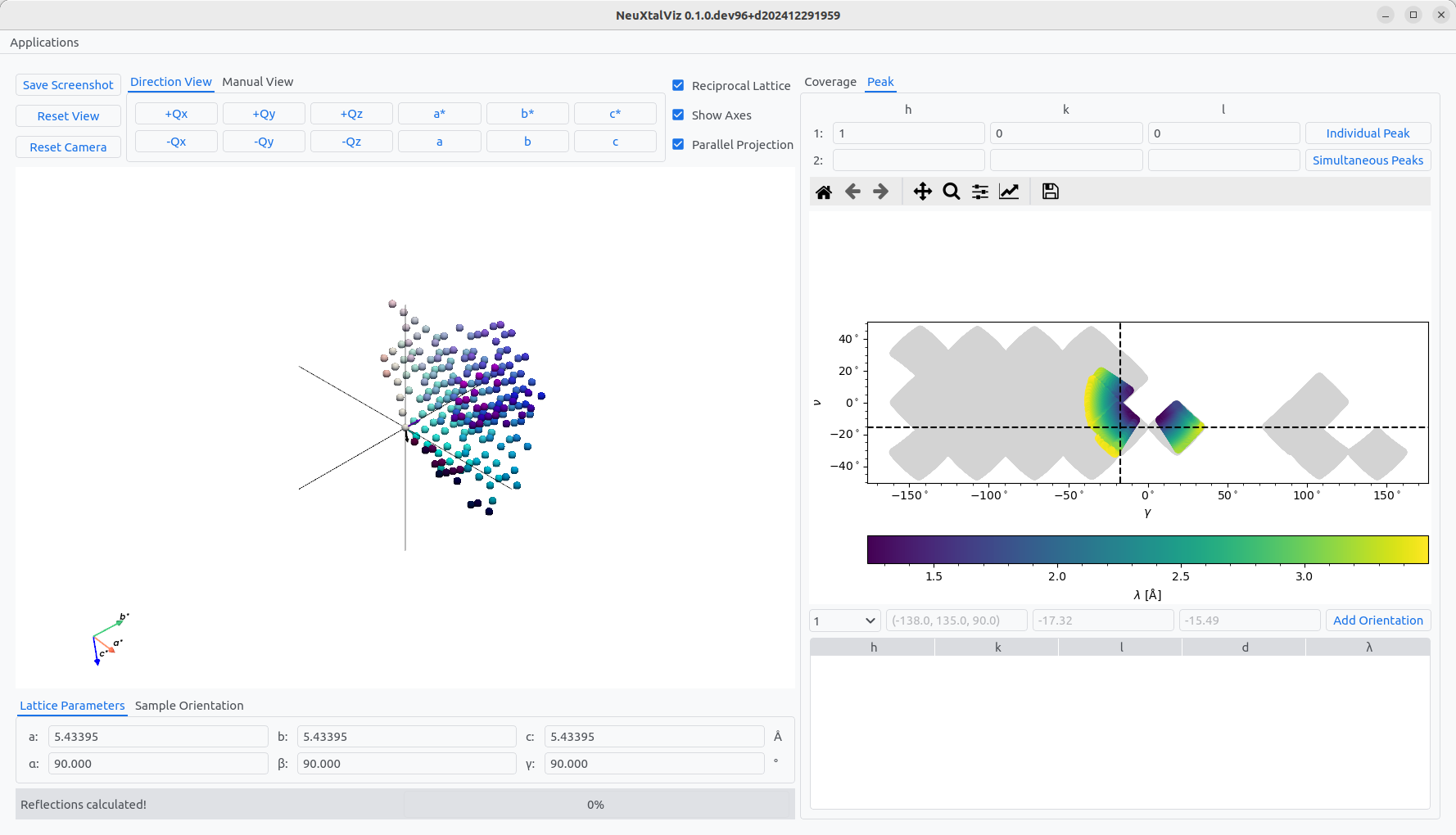Go to next plot view

pyautogui.click(x=881, y=191)
